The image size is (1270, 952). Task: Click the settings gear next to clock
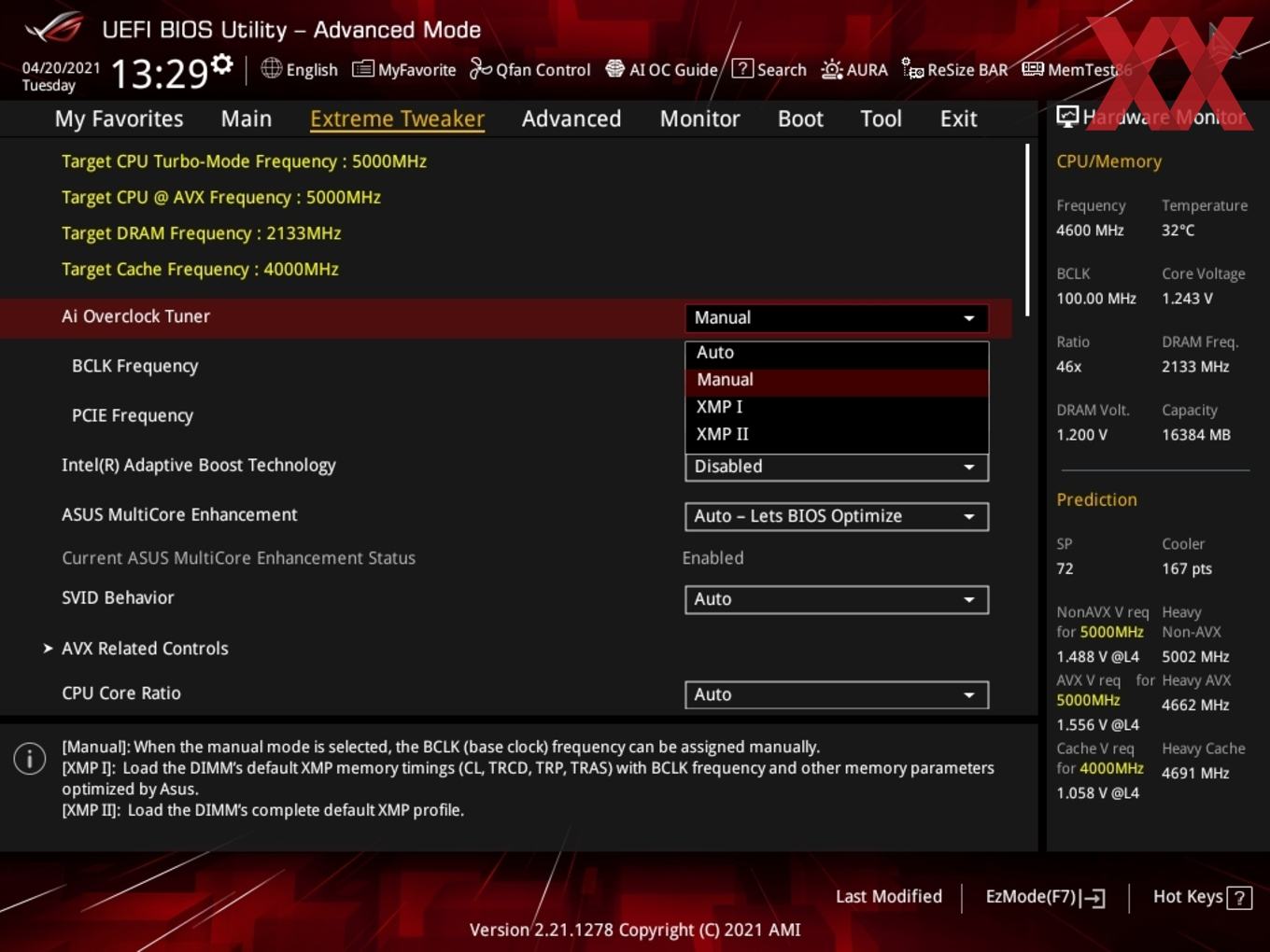[x=221, y=64]
